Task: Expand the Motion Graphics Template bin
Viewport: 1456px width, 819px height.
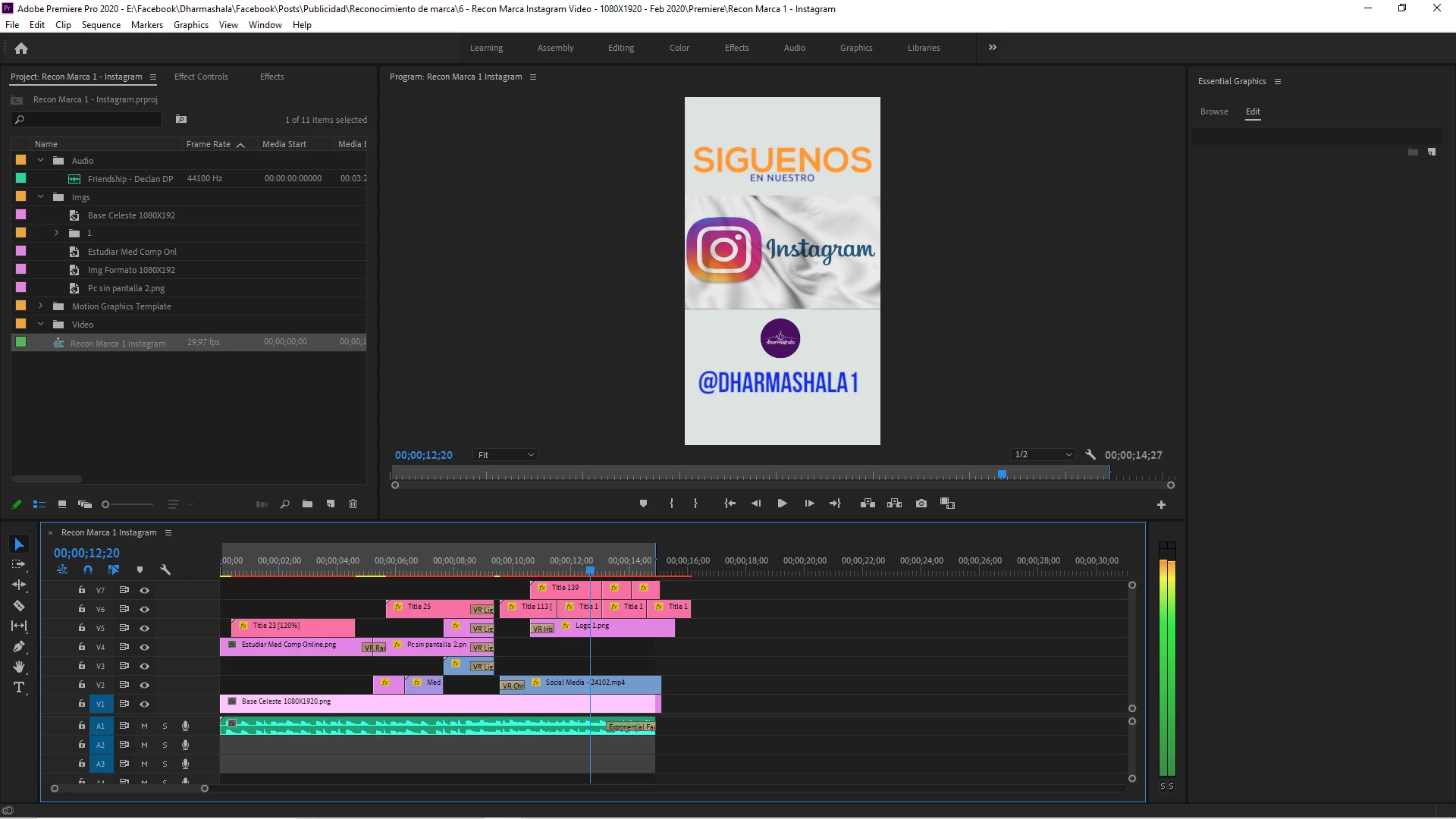Action: click(41, 306)
